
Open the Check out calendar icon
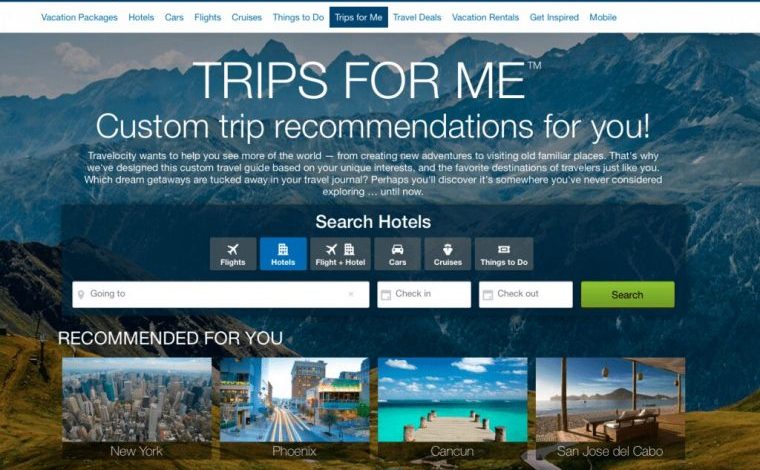(x=488, y=295)
